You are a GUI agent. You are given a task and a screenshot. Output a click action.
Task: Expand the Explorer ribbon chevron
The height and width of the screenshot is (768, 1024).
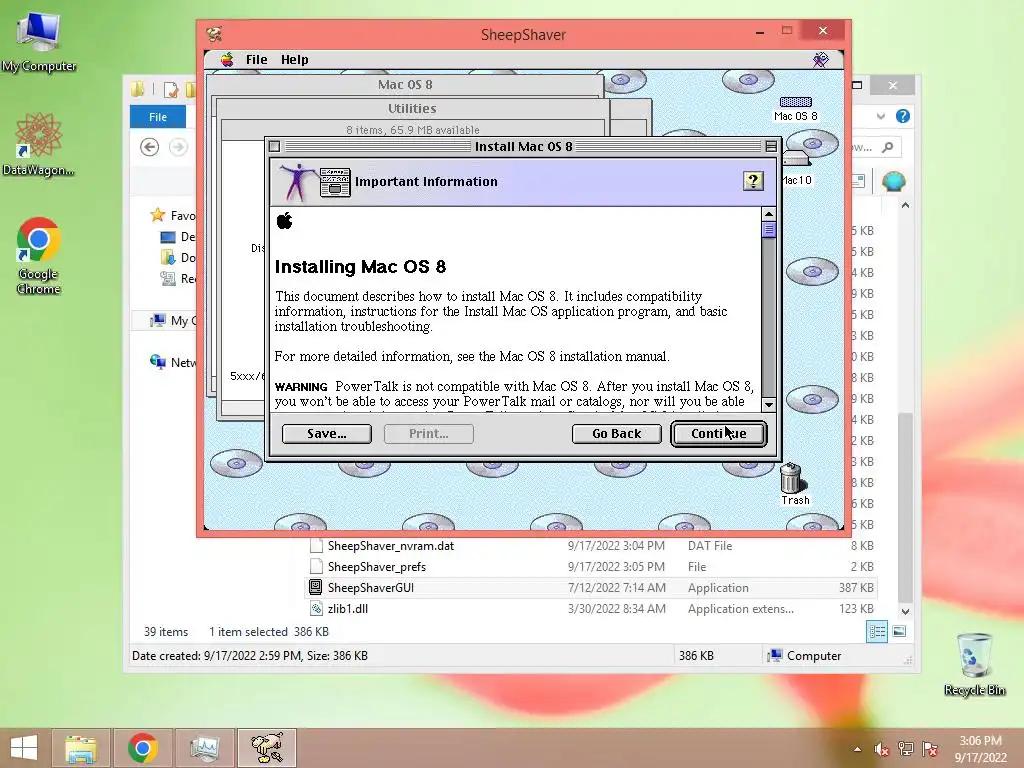tap(881, 116)
